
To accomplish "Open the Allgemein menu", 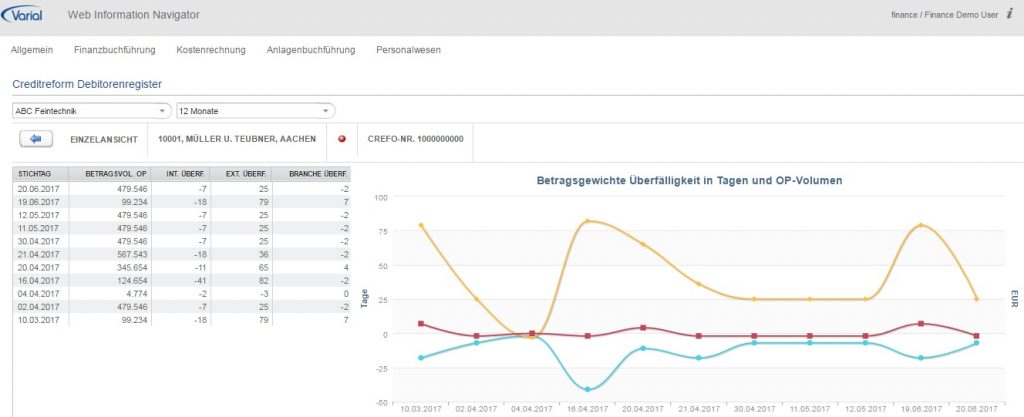I will click(x=31, y=50).
